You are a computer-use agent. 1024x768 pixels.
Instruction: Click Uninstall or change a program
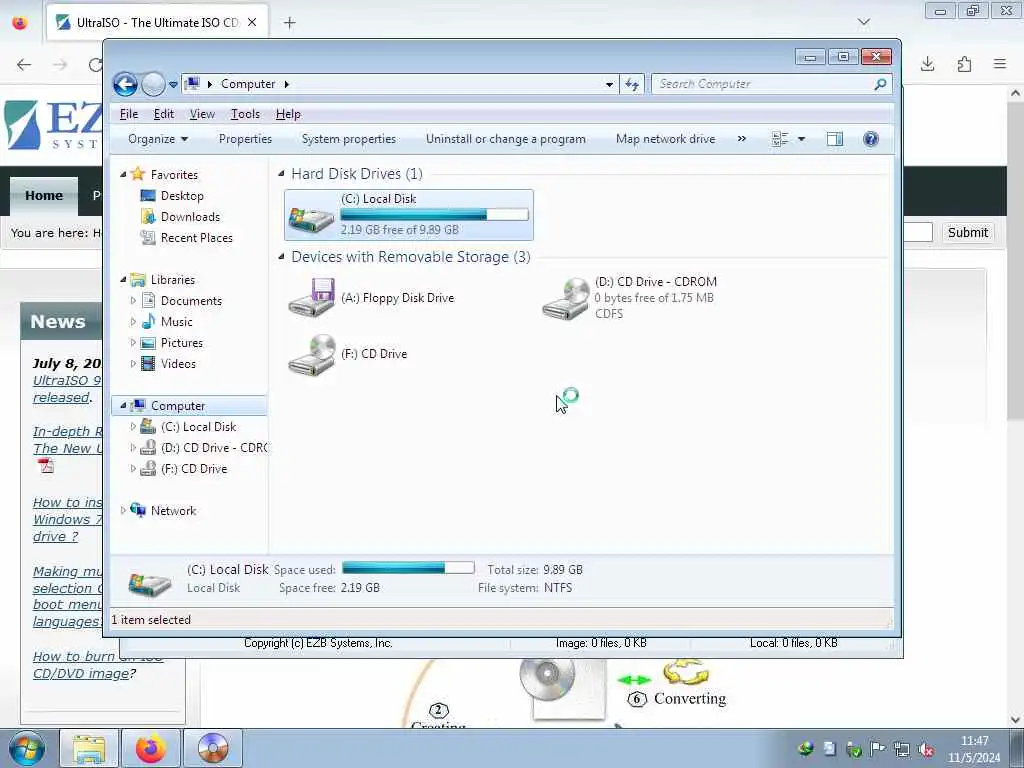(x=505, y=139)
